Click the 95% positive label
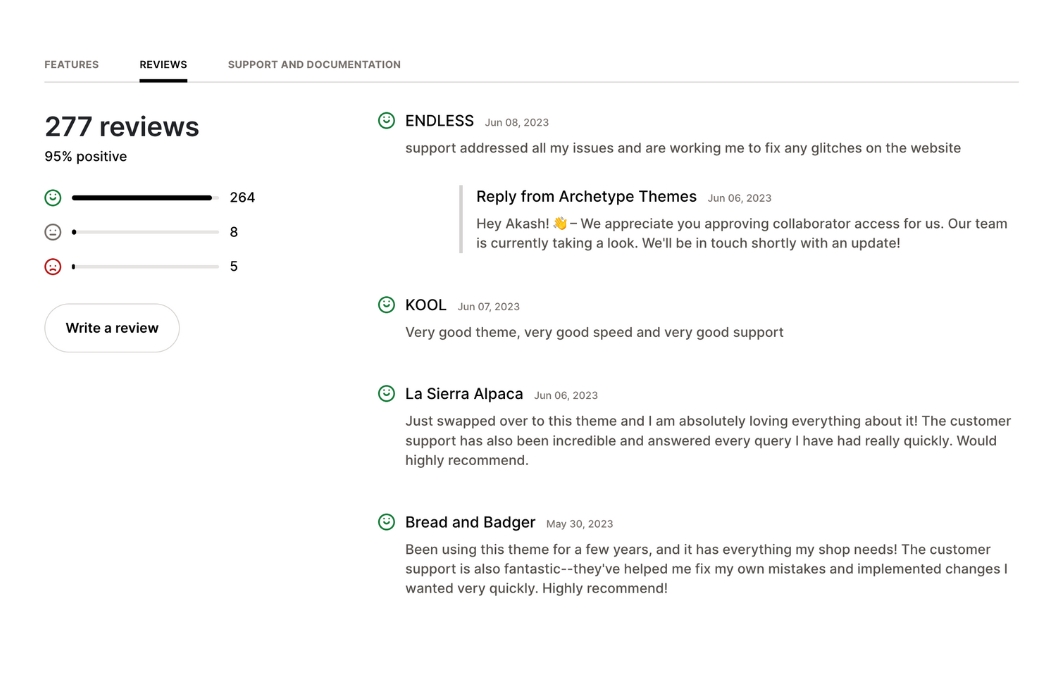 click(85, 156)
